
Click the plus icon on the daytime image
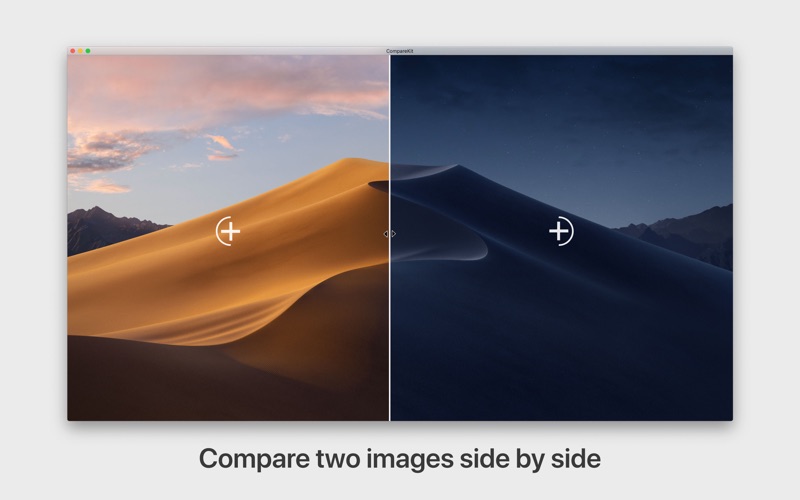229,231
